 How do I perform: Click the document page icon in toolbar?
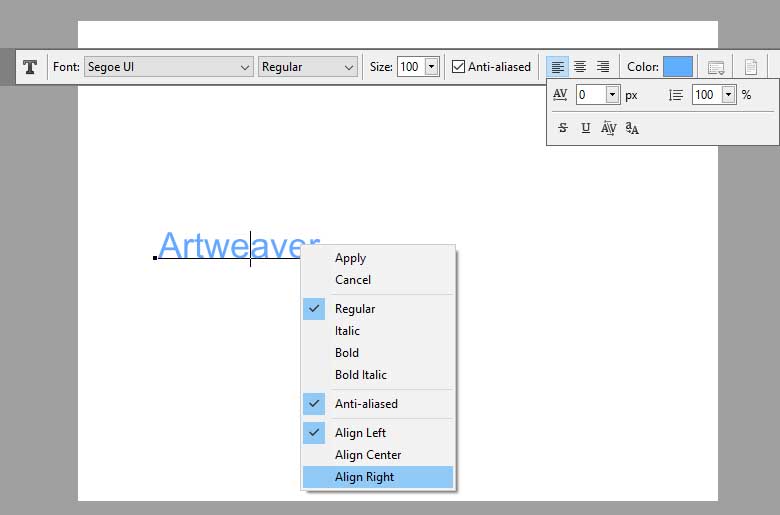point(751,67)
